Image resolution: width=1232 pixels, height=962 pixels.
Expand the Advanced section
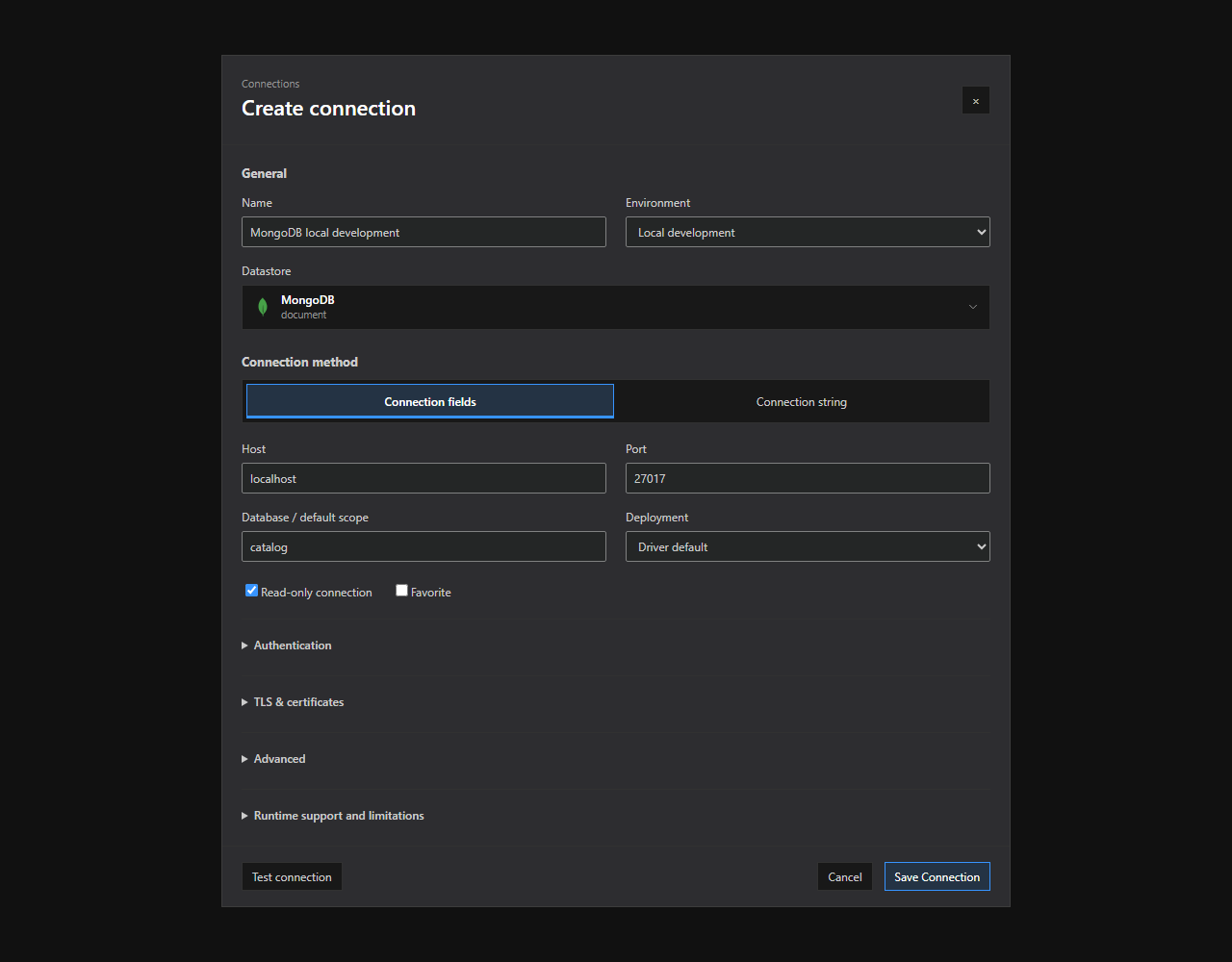(273, 759)
